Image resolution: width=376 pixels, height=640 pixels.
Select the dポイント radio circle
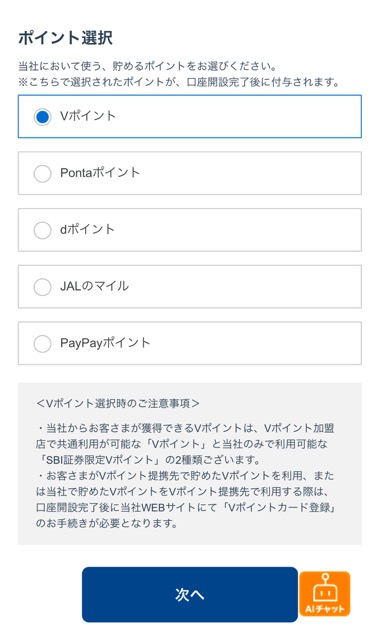pos(42,230)
